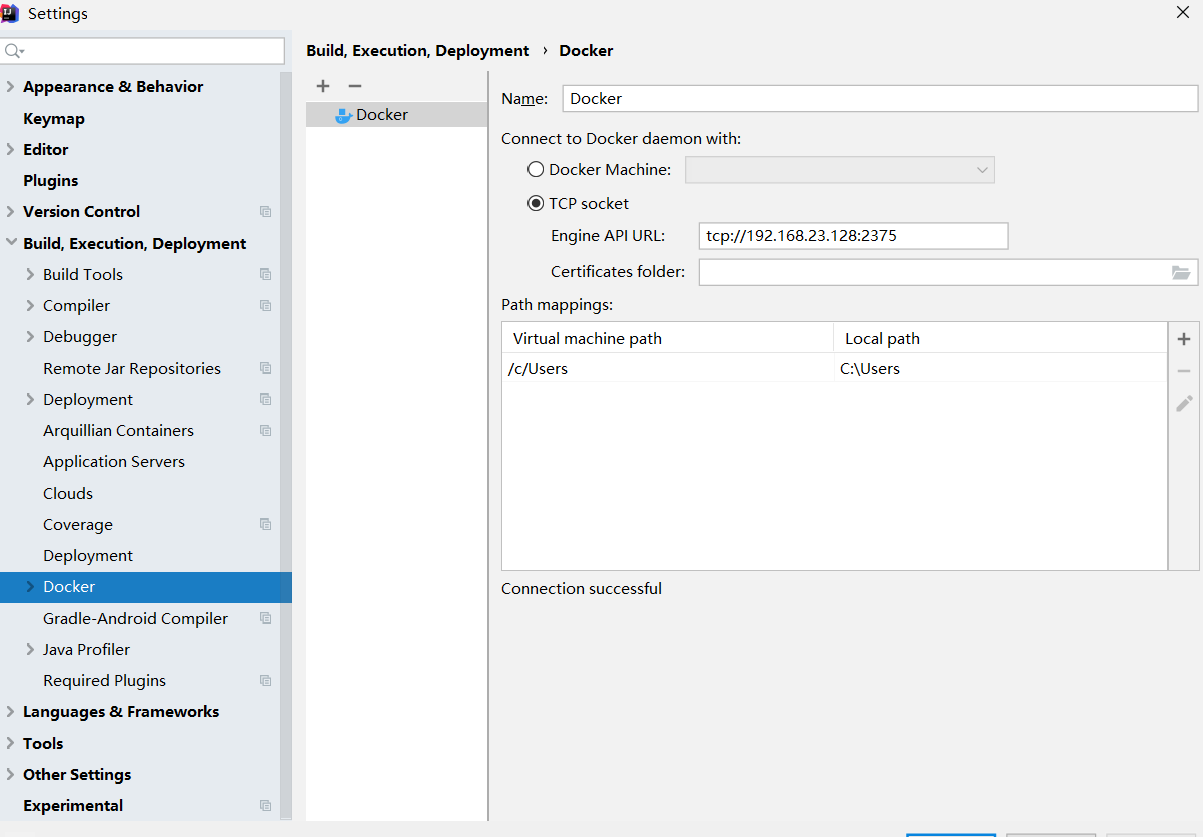Click the Name input field
Image resolution: width=1203 pixels, height=837 pixels.
(880, 98)
